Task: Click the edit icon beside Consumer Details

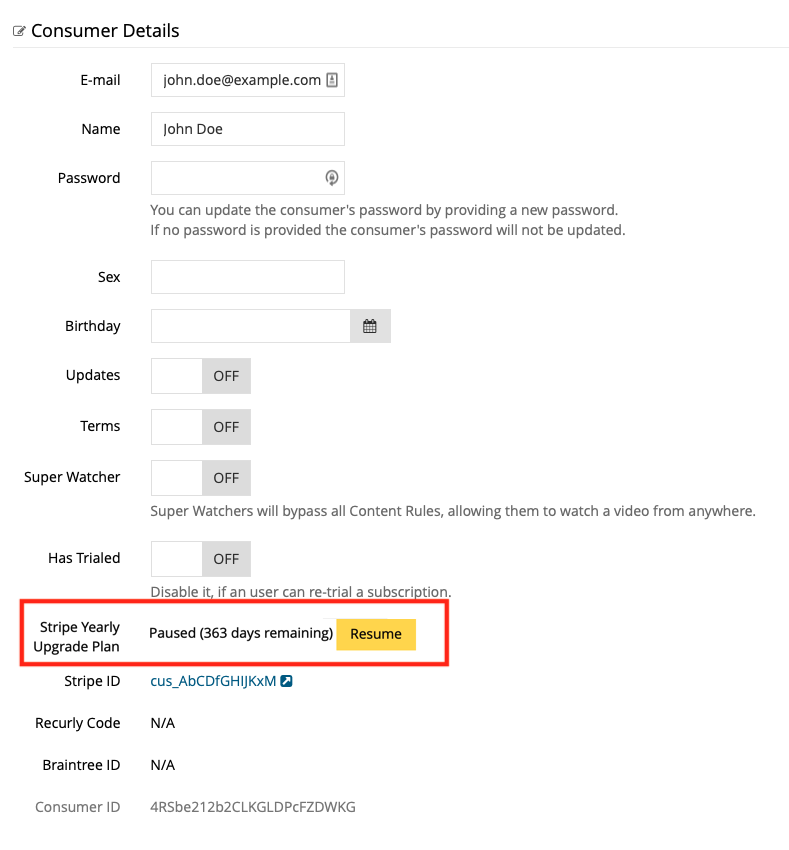Action: tap(19, 31)
